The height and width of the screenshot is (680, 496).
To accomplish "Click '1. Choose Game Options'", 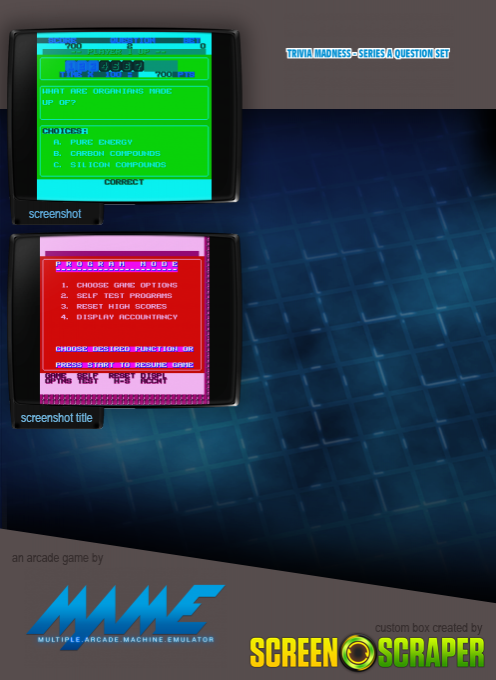I will click(119, 285).
